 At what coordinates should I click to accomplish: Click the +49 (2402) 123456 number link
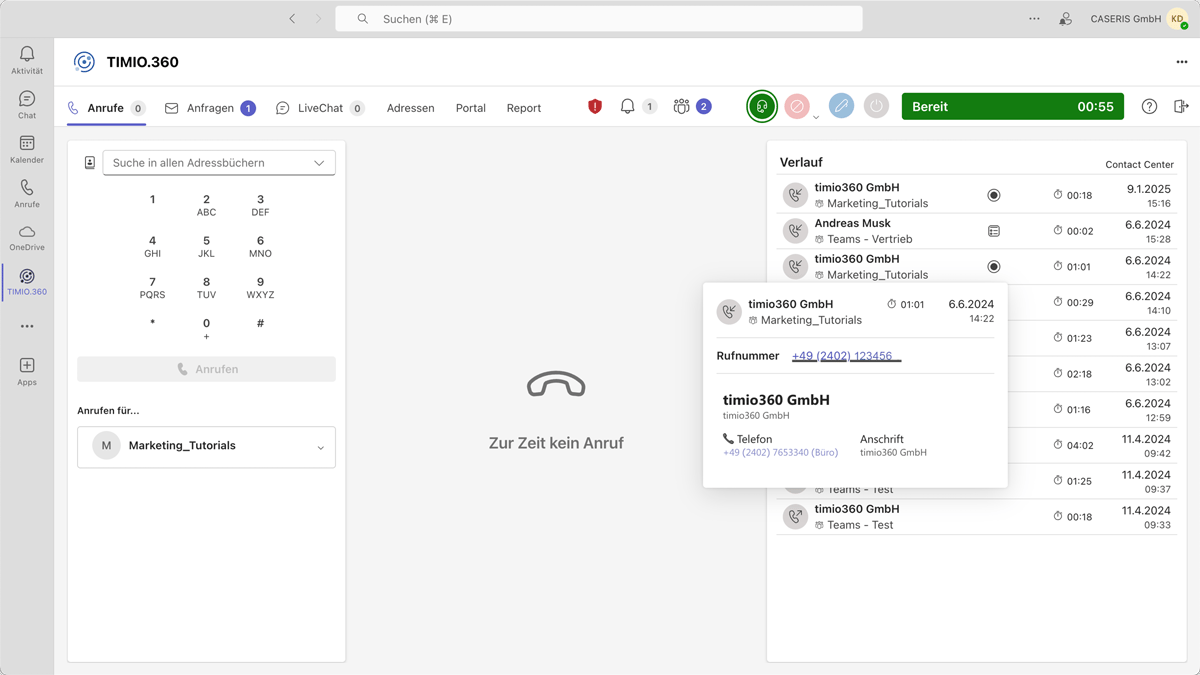click(x=842, y=356)
